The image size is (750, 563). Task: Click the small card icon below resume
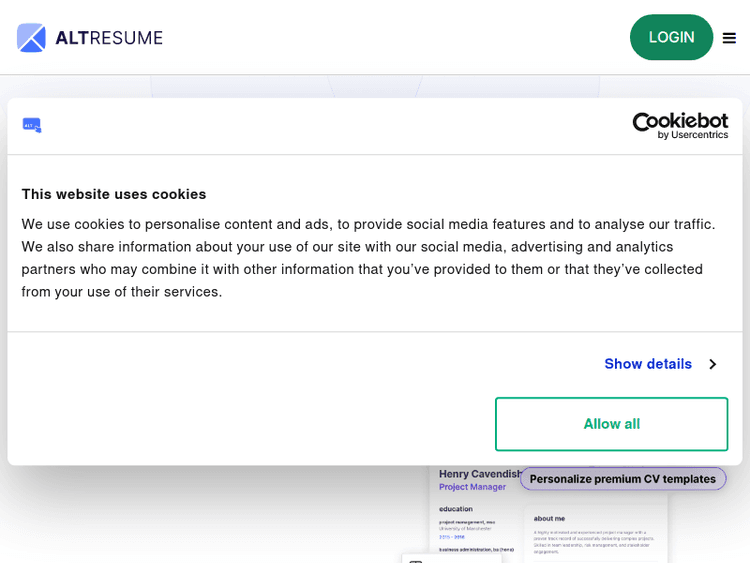tap(416, 561)
